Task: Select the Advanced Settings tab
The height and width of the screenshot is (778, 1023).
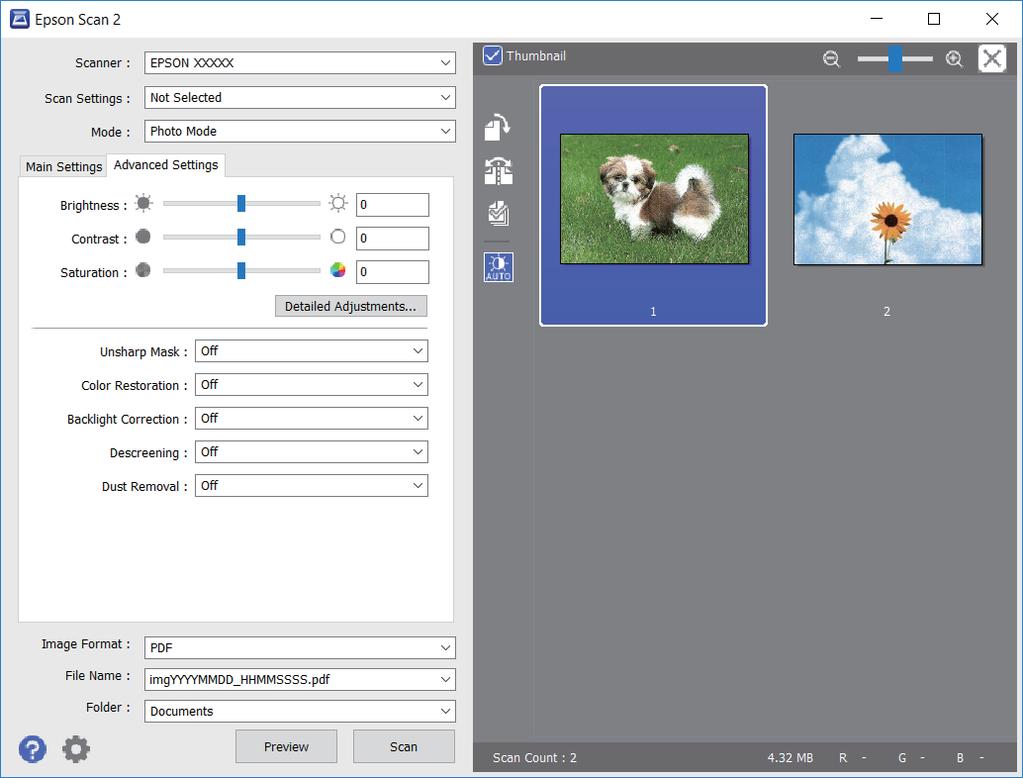Action: pyautogui.click(x=166, y=165)
